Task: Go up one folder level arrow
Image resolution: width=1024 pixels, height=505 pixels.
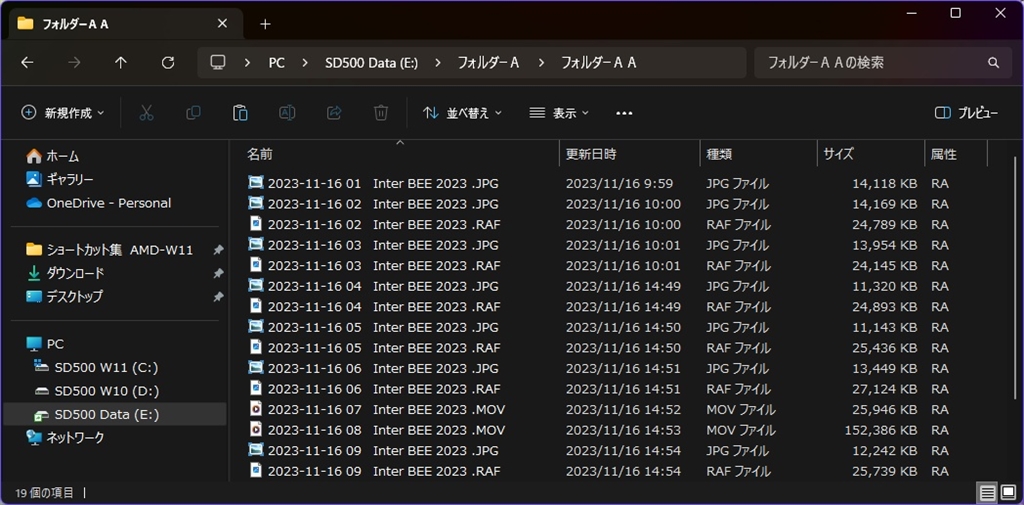Action: [121, 63]
